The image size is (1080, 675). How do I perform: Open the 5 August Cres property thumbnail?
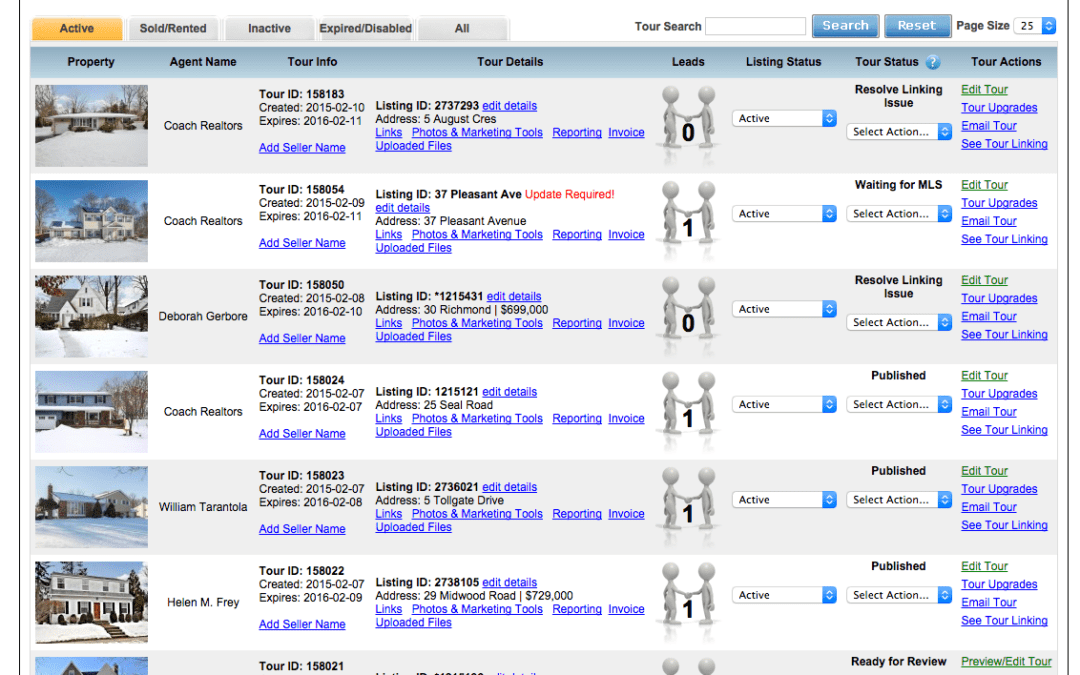(91, 126)
